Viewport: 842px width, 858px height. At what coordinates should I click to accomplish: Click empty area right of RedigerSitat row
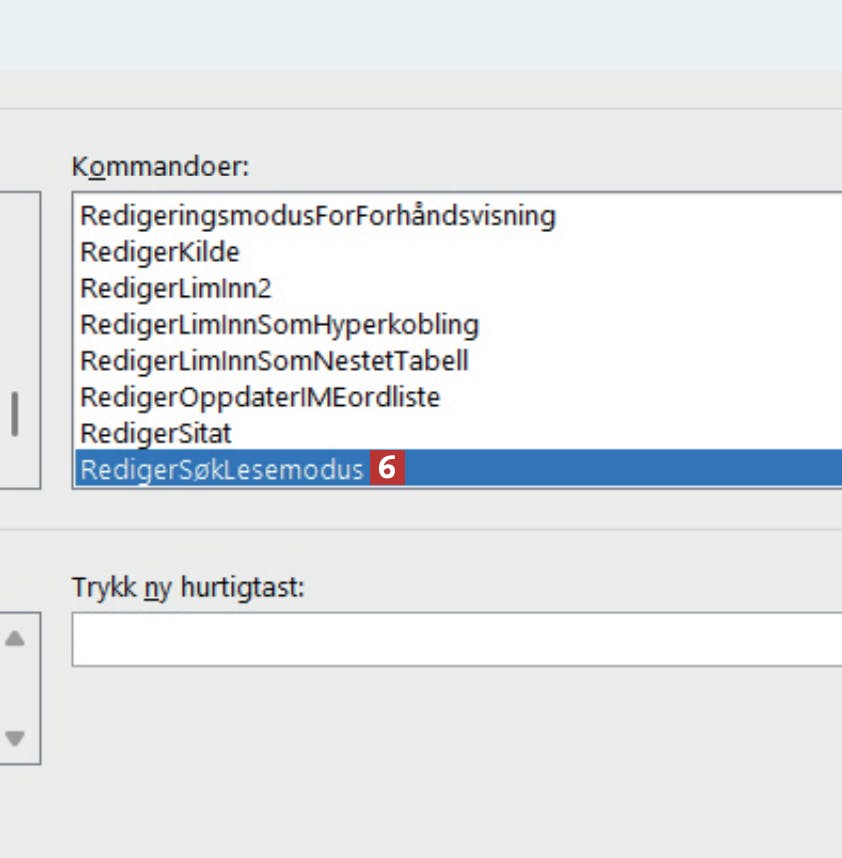coord(537,433)
